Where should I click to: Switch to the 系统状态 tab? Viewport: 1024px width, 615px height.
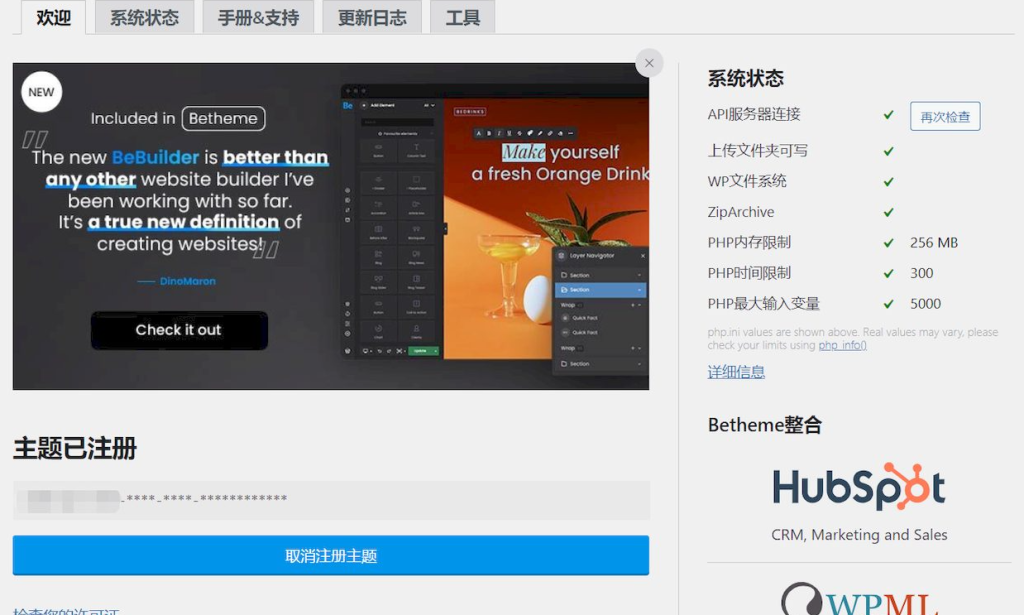144,18
